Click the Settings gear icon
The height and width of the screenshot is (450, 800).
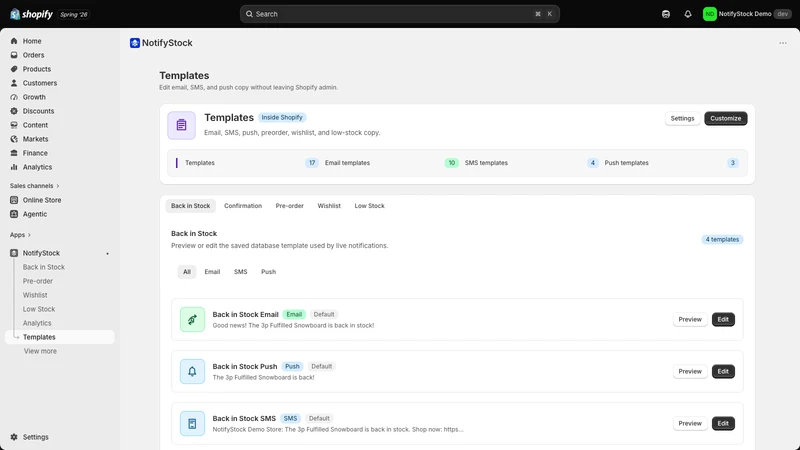click(14, 437)
